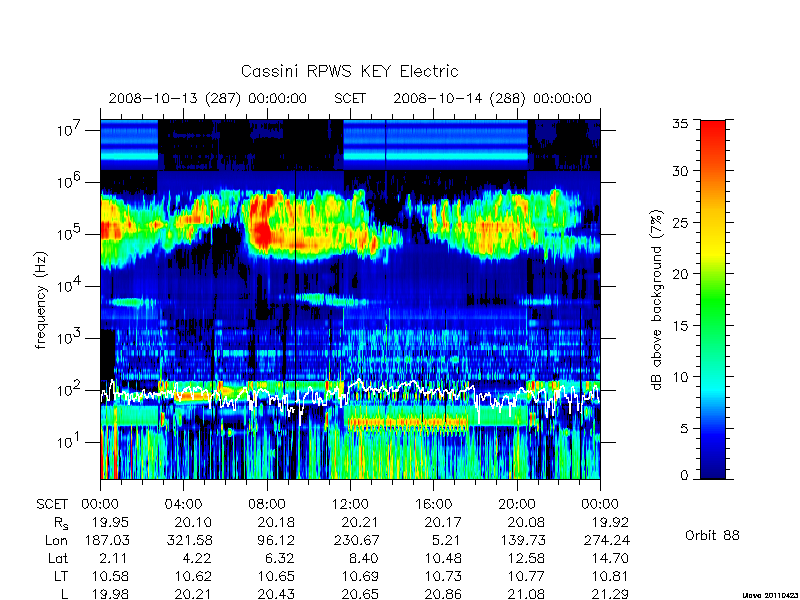Screen dimensions: 800x600
Task: Click the L value '21.29'
Action: point(610,594)
